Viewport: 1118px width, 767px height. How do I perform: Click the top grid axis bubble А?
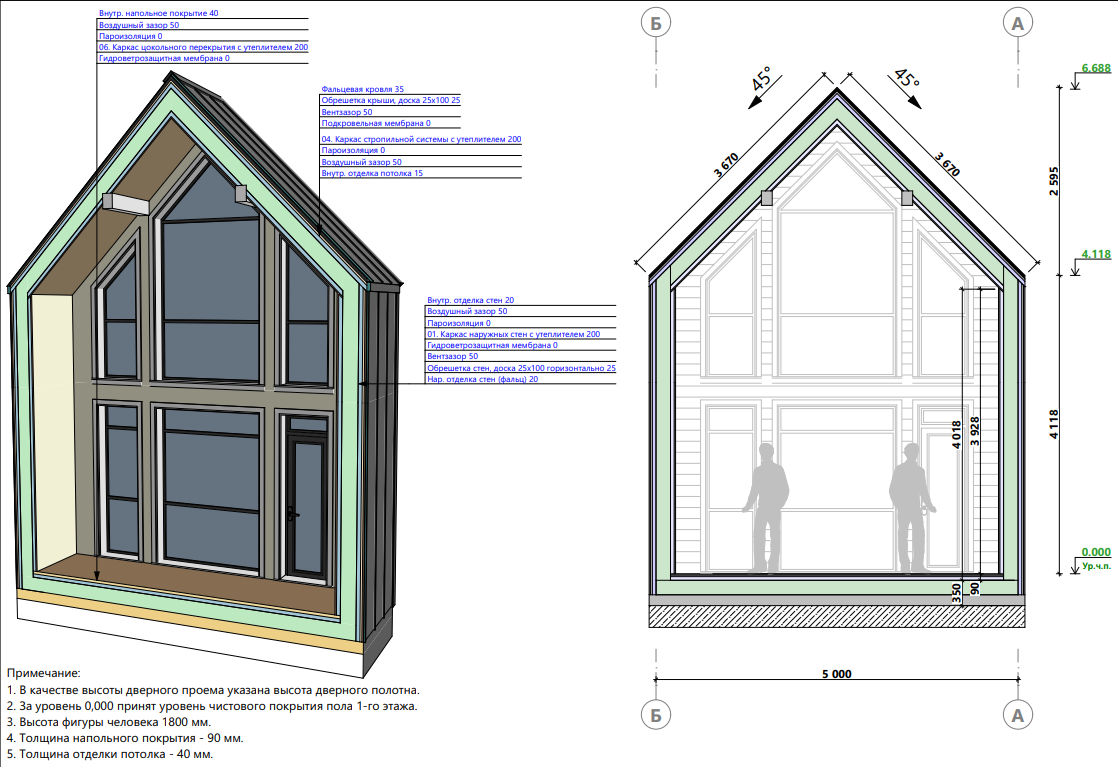(1017, 23)
